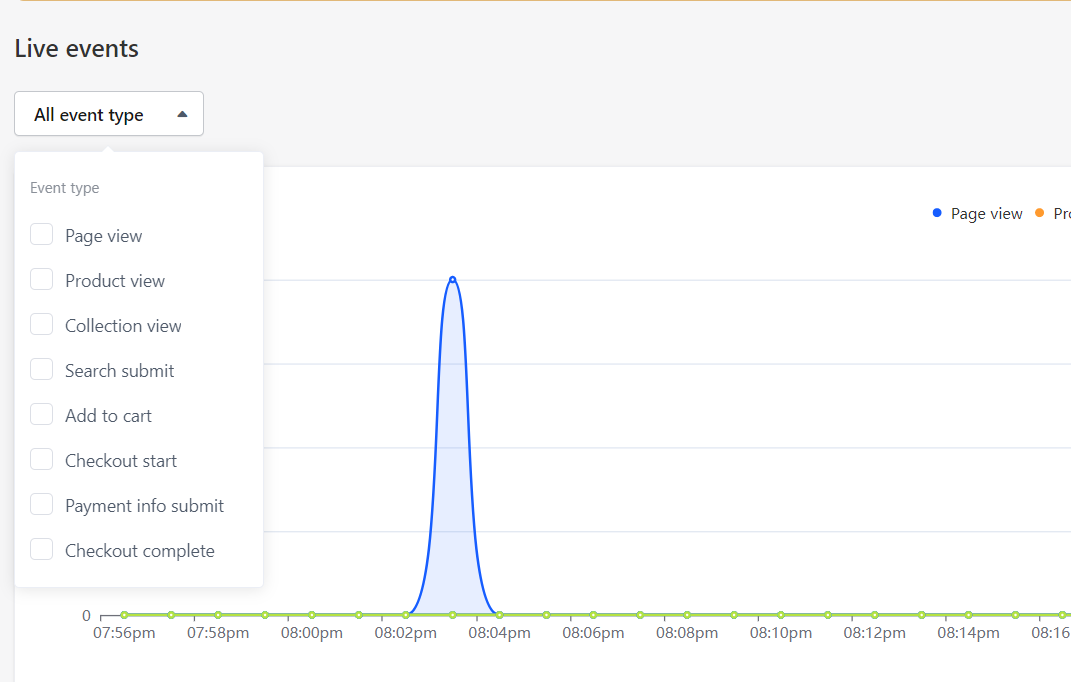Collapse the All event type dropdown

[108, 114]
